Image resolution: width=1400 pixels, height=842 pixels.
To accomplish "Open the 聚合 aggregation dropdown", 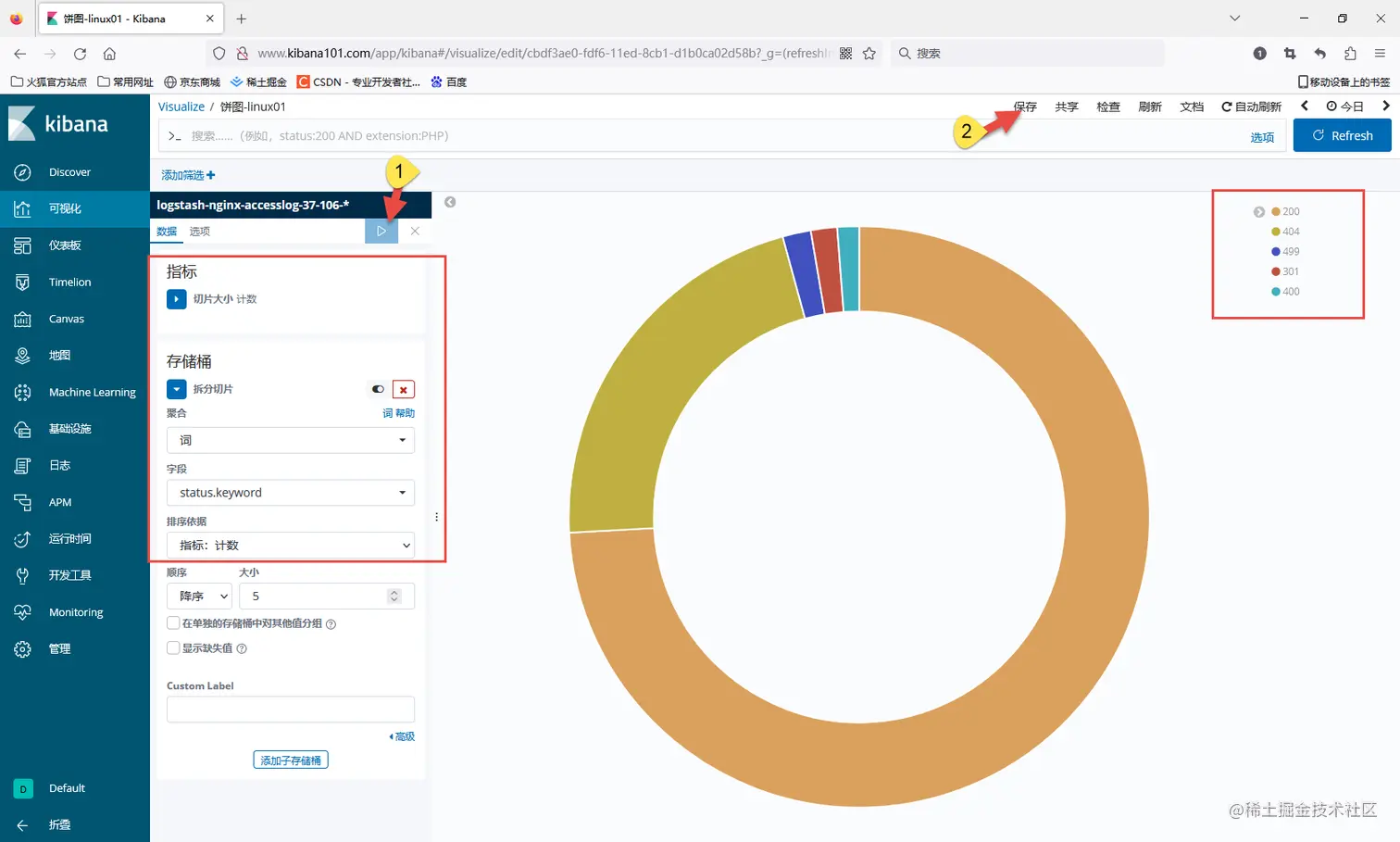I will click(291, 440).
